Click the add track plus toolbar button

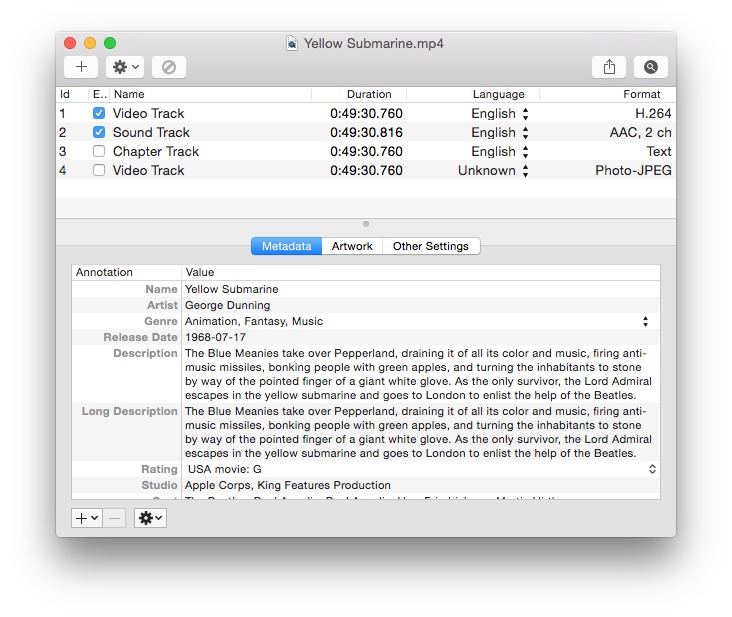point(81,67)
